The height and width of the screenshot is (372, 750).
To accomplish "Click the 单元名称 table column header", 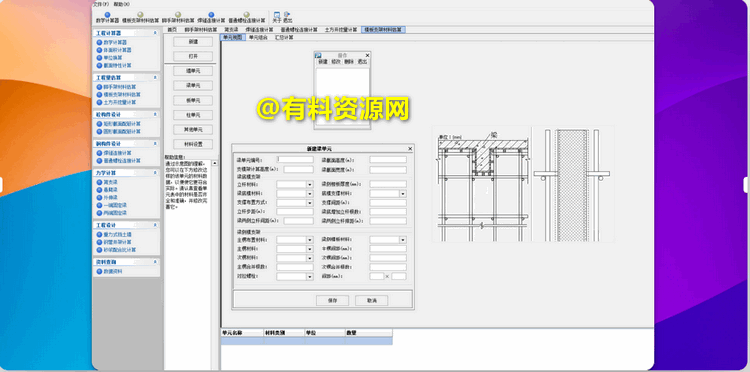I will pyautogui.click(x=242, y=332).
